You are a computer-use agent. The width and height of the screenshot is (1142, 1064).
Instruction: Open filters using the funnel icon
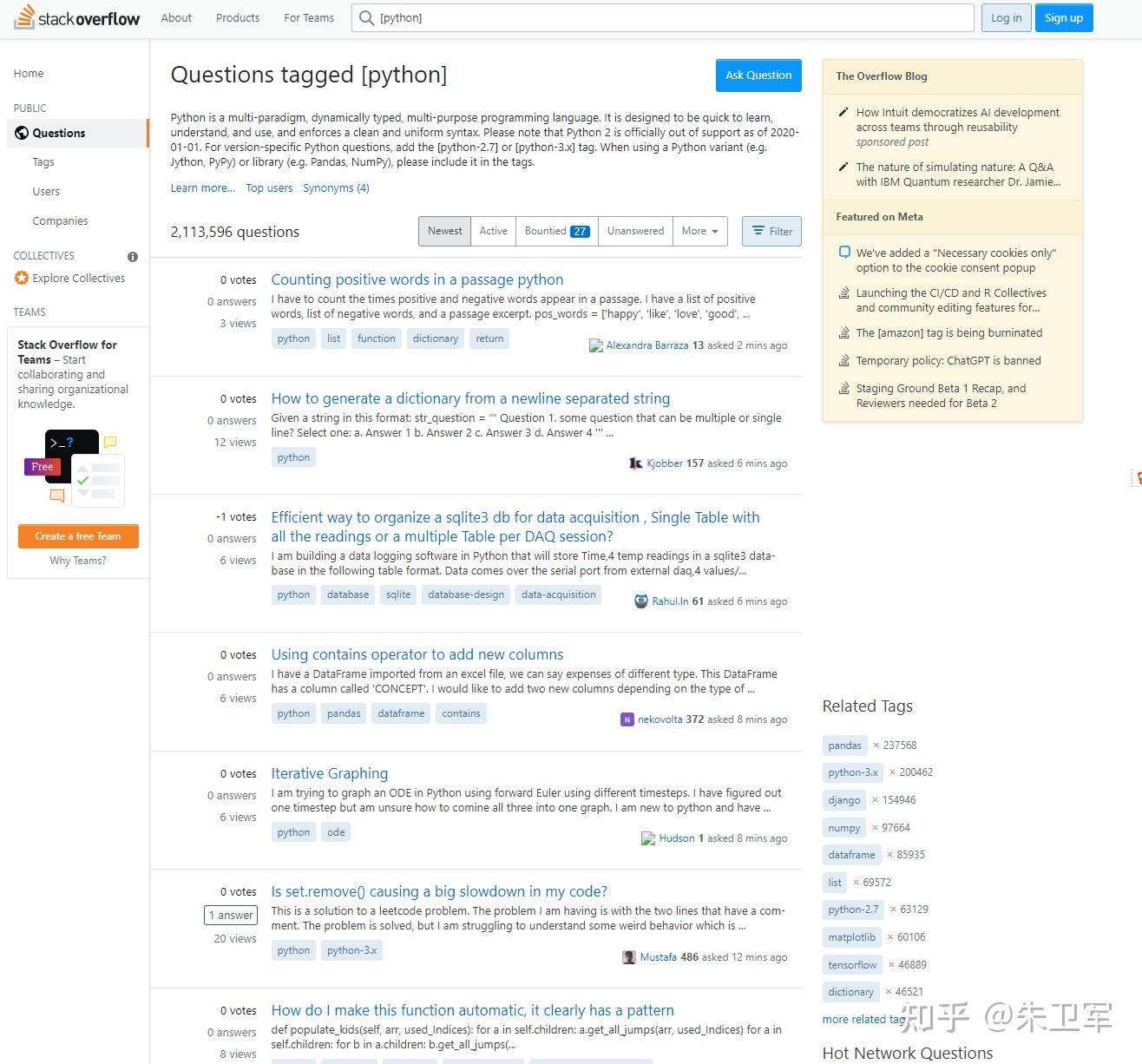tap(758, 231)
